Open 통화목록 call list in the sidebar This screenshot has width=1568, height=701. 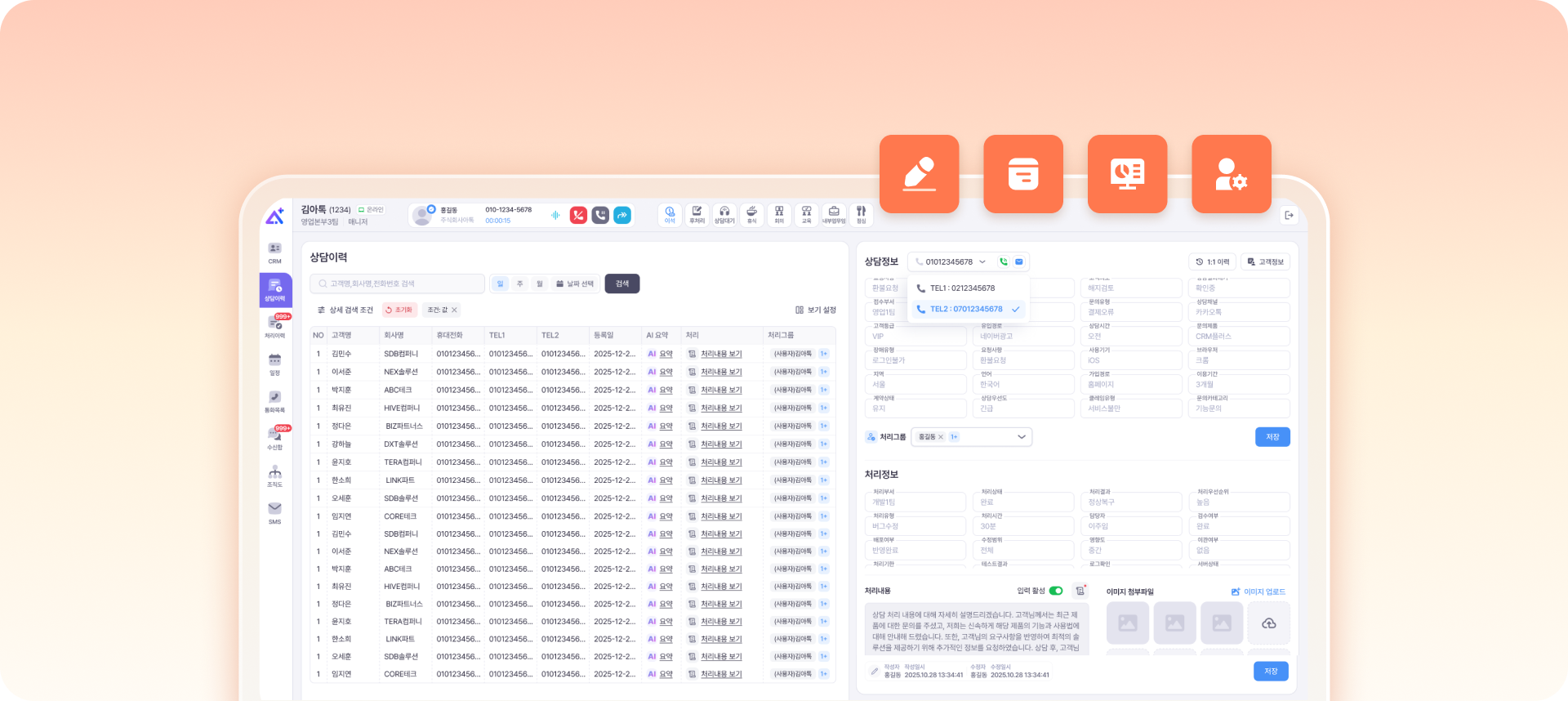coord(275,402)
